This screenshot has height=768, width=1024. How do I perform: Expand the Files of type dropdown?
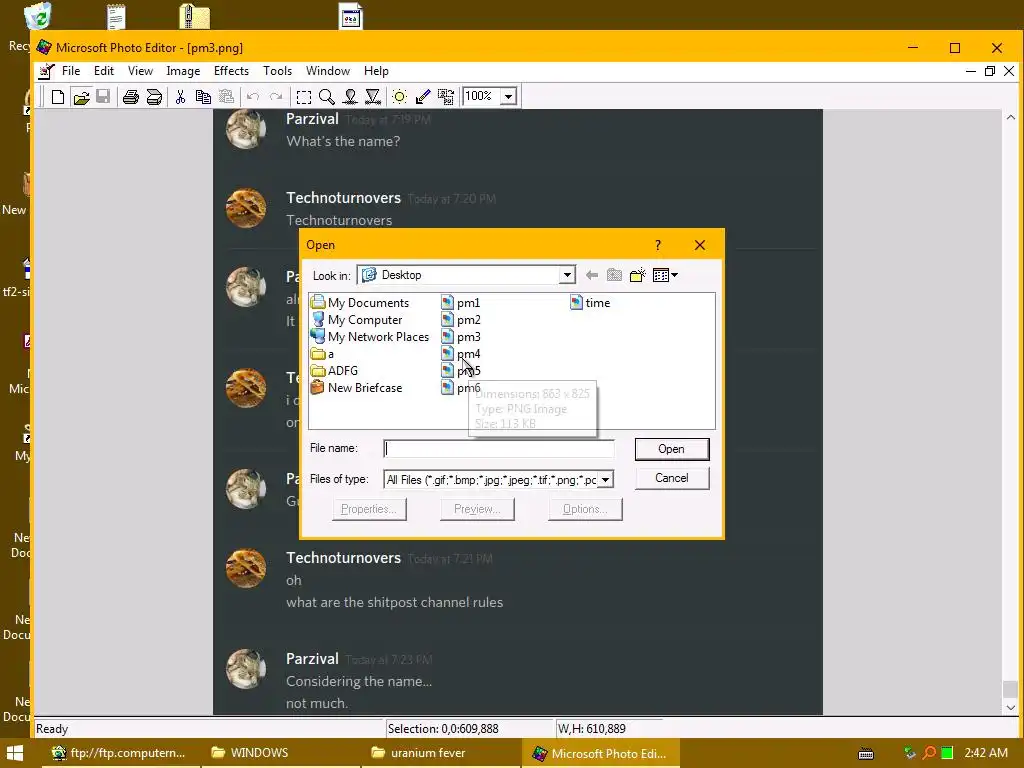click(x=605, y=480)
